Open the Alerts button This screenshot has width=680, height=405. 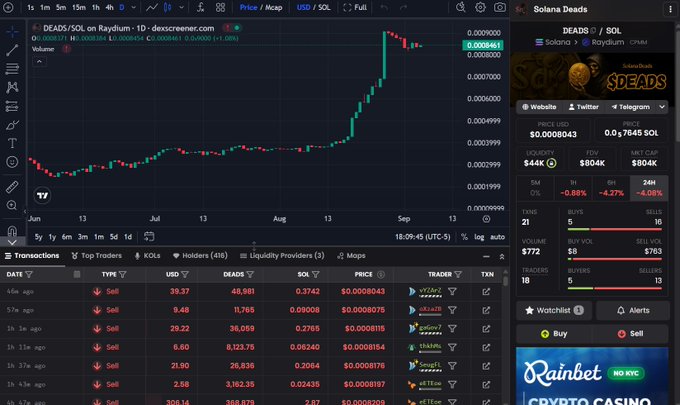click(633, 310)
